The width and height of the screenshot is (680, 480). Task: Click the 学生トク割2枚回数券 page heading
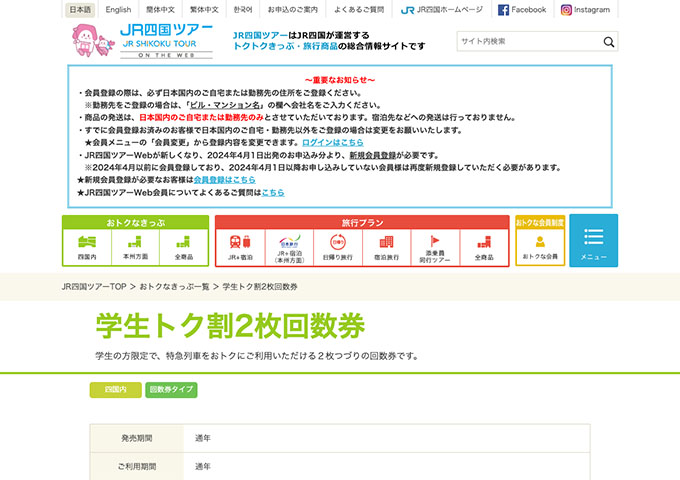pos(230,326)
